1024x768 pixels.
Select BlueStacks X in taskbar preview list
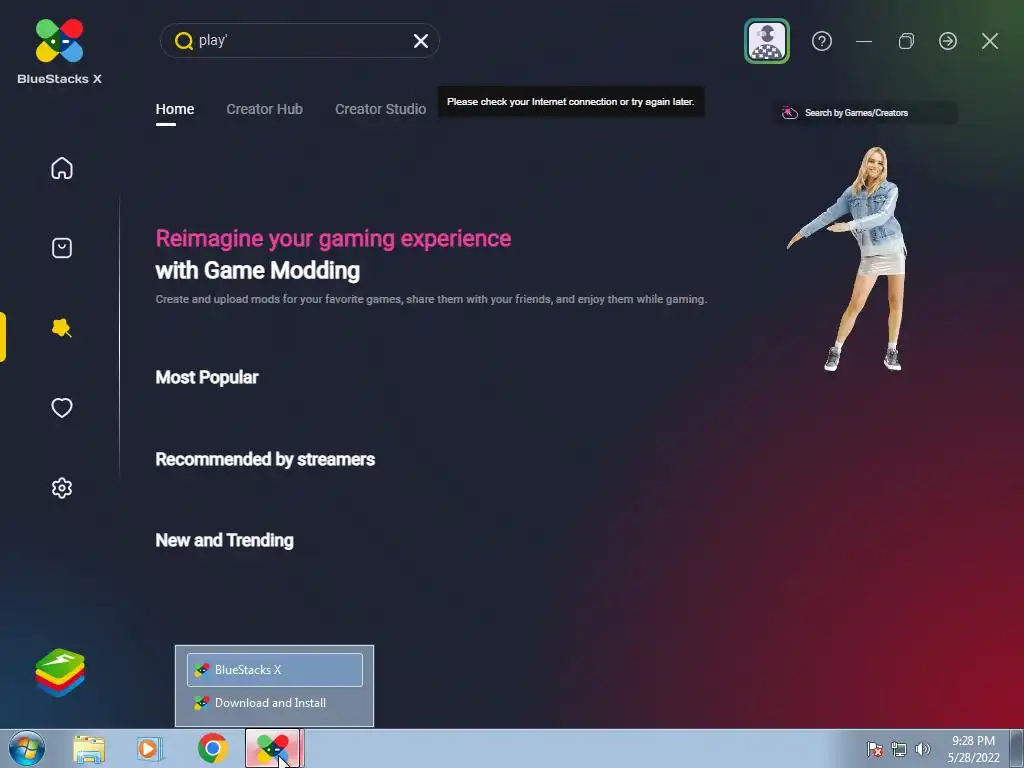[x=274, y=670]
